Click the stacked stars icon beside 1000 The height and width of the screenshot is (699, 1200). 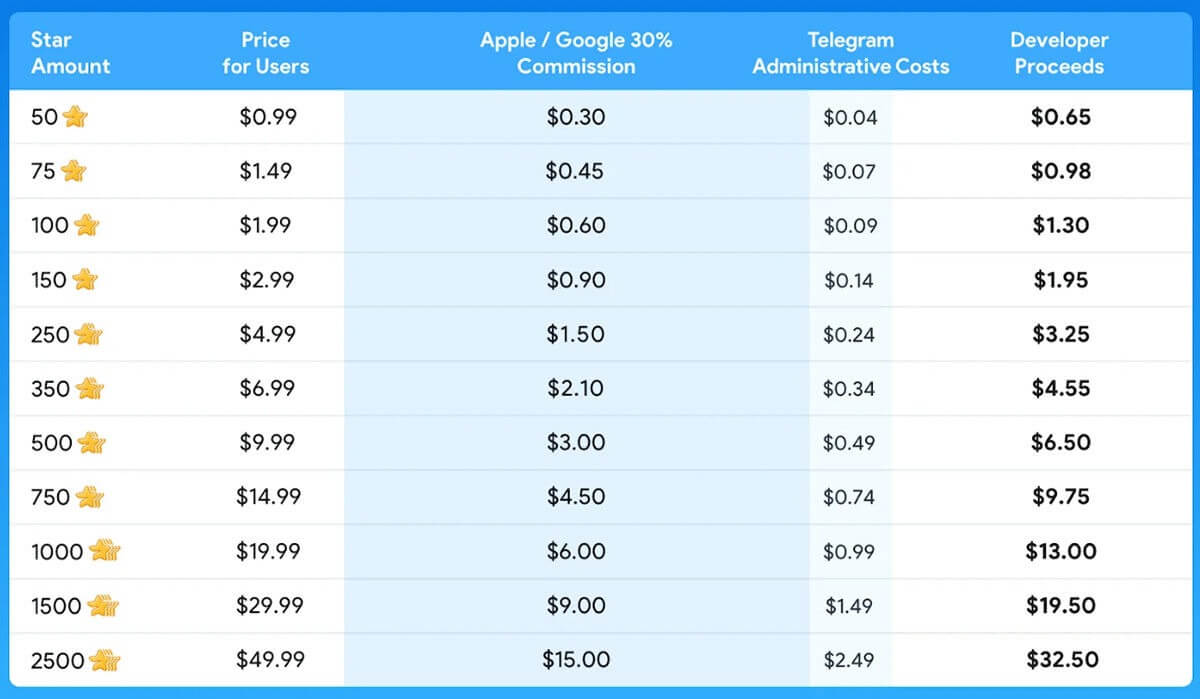[x=104, y=551]
